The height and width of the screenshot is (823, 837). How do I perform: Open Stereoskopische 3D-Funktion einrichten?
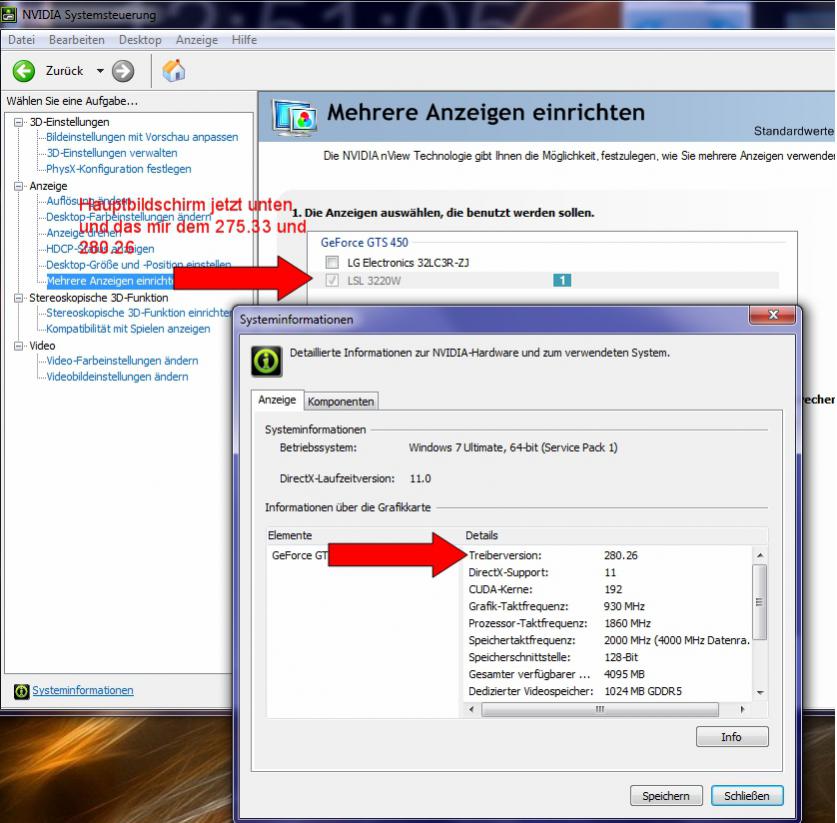[139, 313]
